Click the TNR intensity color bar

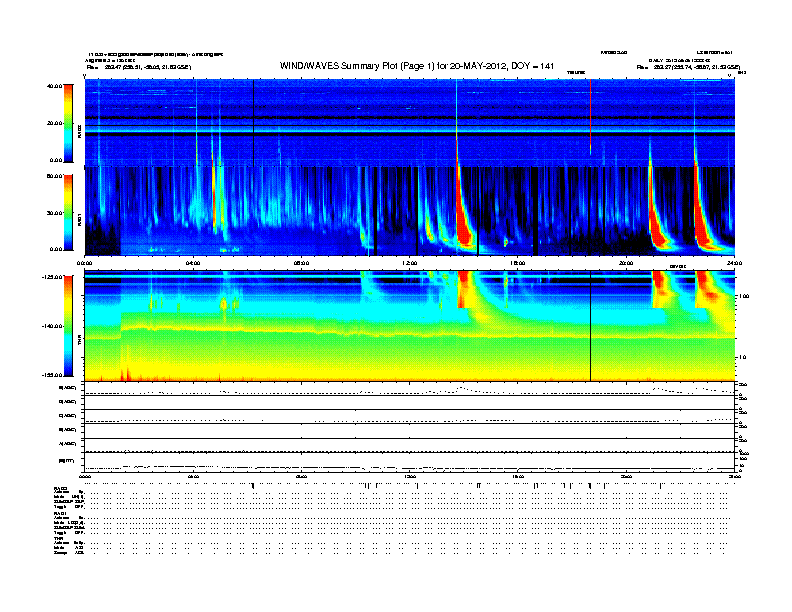tap(68, 326)
